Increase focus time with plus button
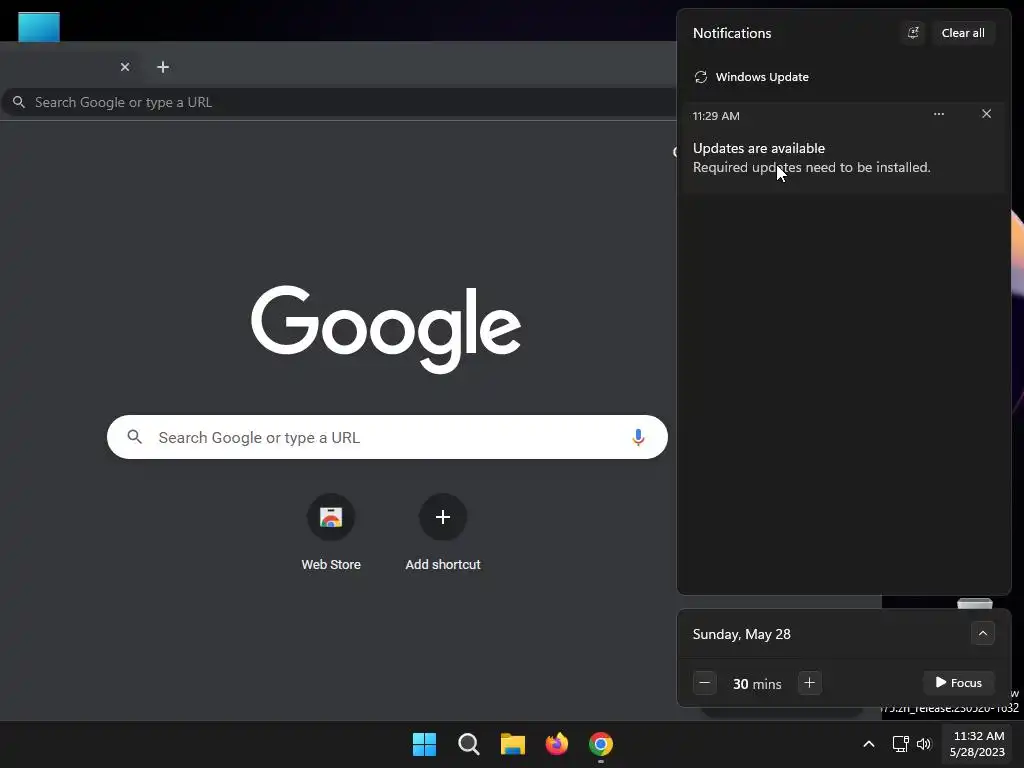Screen dimensions: 1024x768 point(809,683)
